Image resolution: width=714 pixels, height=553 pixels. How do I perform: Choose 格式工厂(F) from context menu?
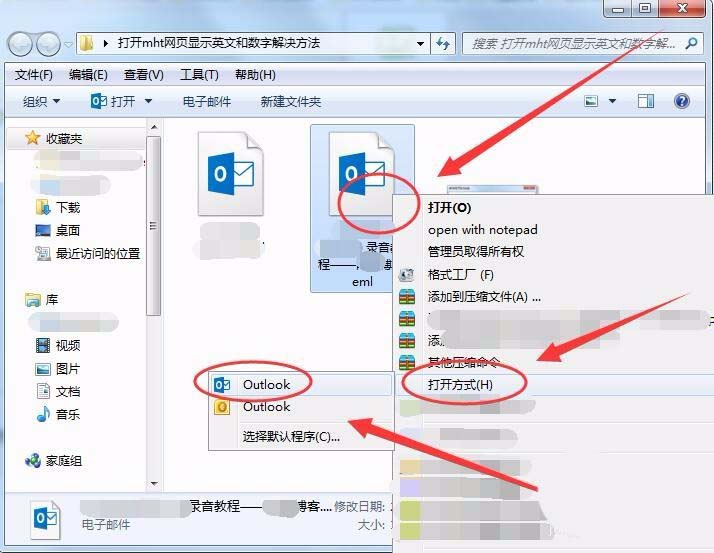[x=461, y=274]
